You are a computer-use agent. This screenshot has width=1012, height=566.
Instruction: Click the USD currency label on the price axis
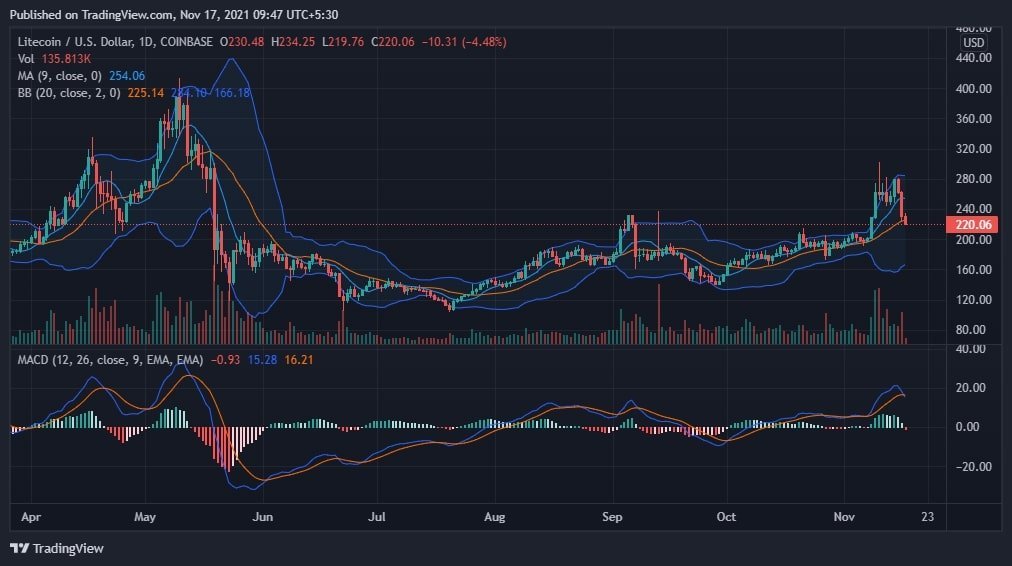pyautogui.click(x=973, y=43)
